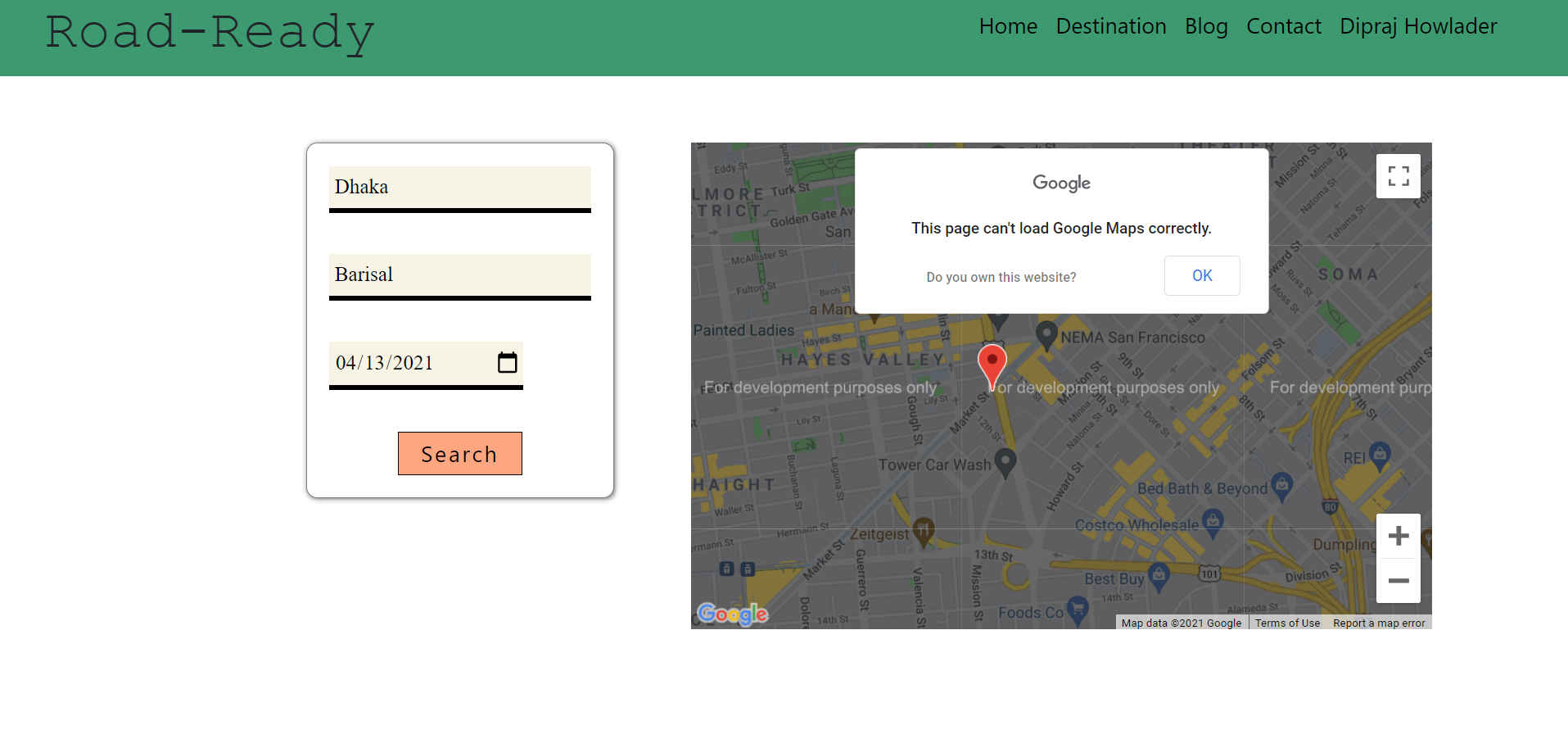
Task: Open the Home menu item
Action: tap(1007, 25)
